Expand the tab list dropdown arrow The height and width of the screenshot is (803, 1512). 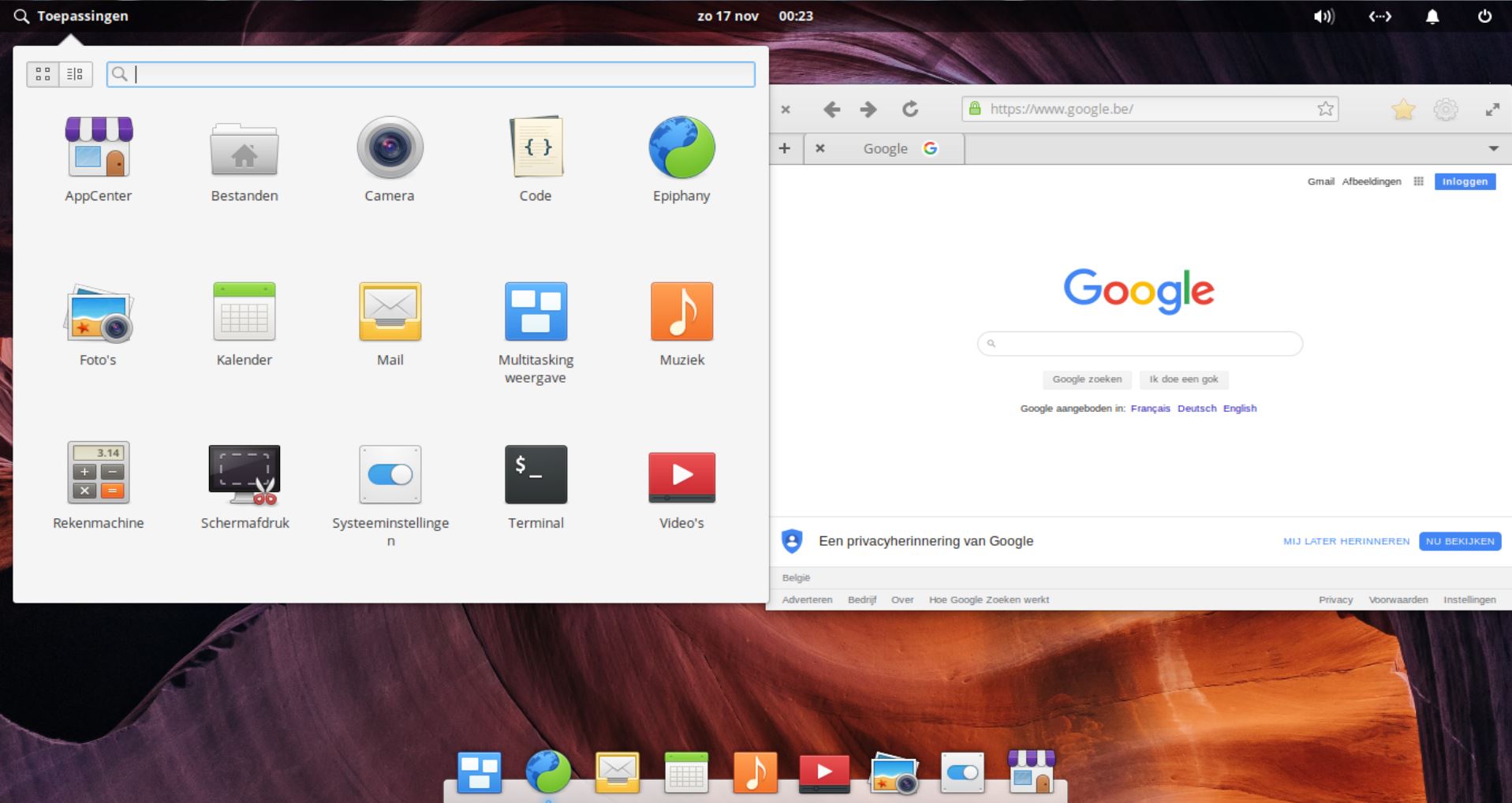click(x=1493, y=148)
